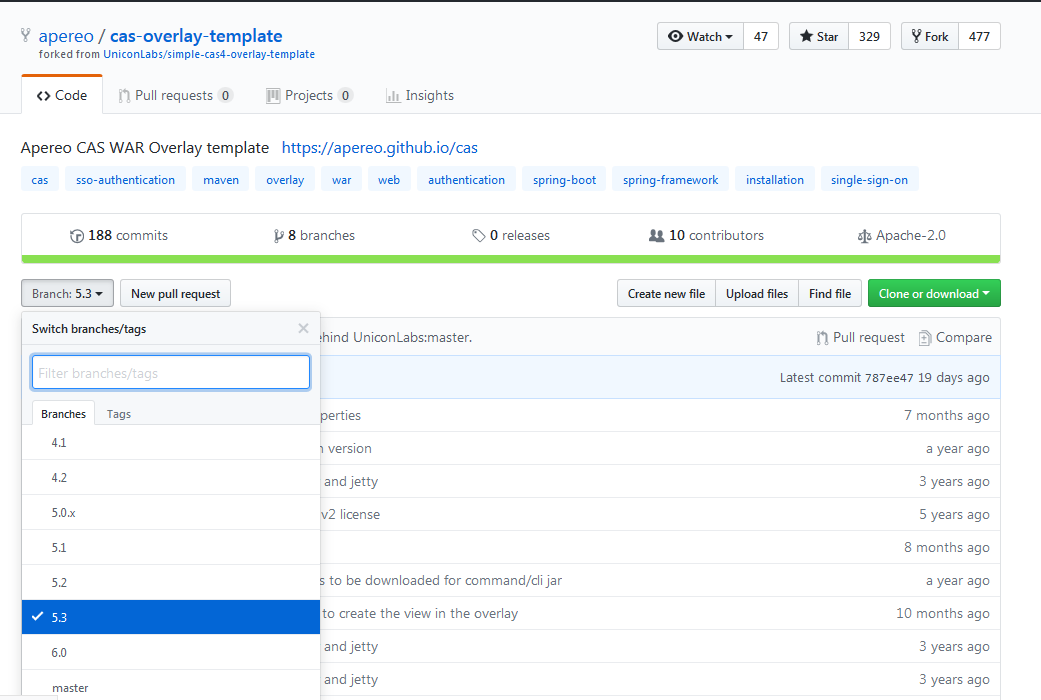Click the compare icon beside Compare

coord(925,338)
